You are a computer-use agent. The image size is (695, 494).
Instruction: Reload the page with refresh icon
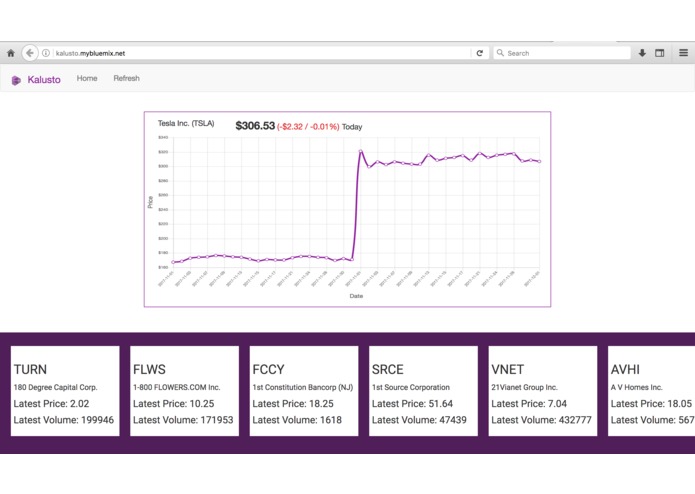480,53
